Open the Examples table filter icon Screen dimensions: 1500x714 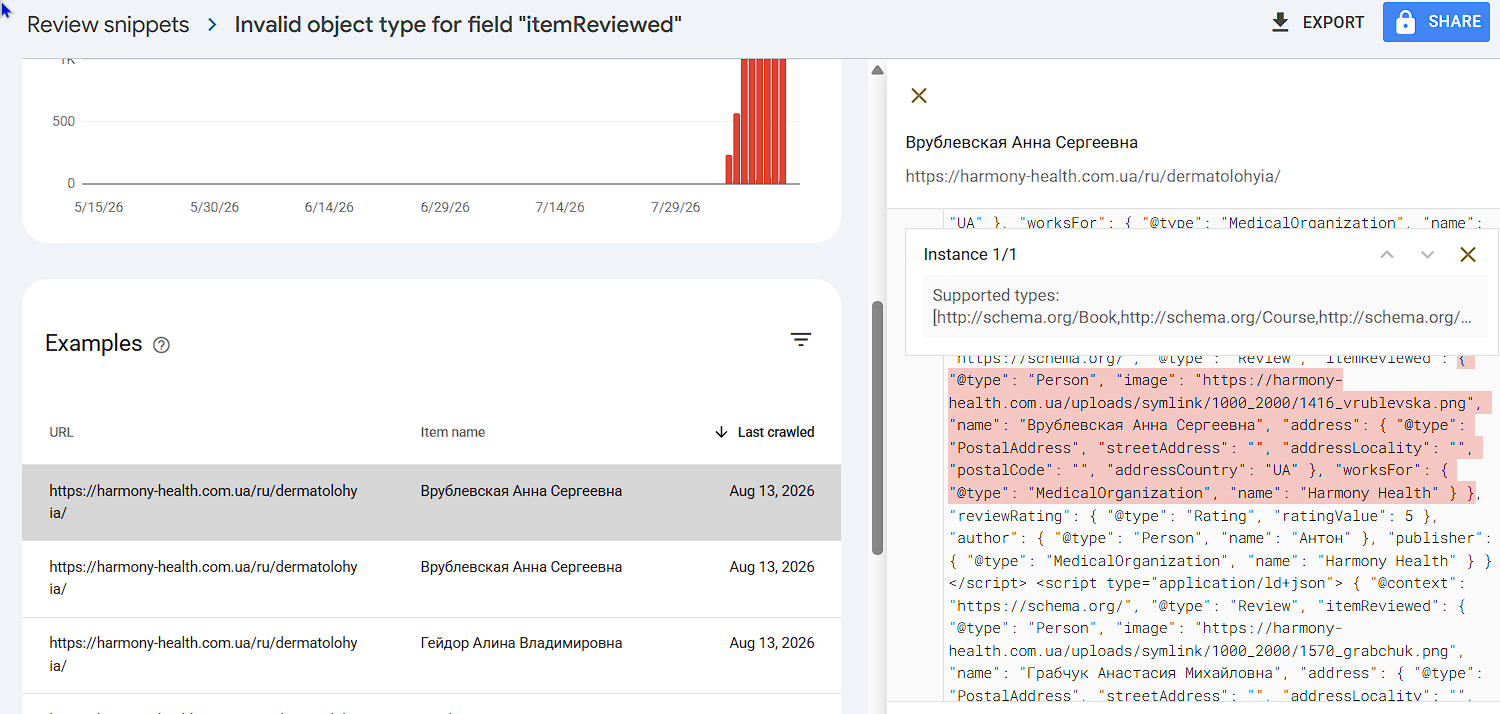click(x=800, y=340)
